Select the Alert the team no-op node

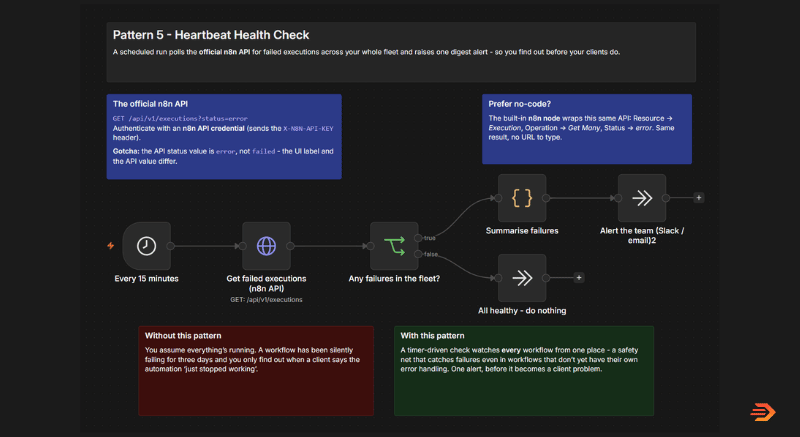[642, 198]
